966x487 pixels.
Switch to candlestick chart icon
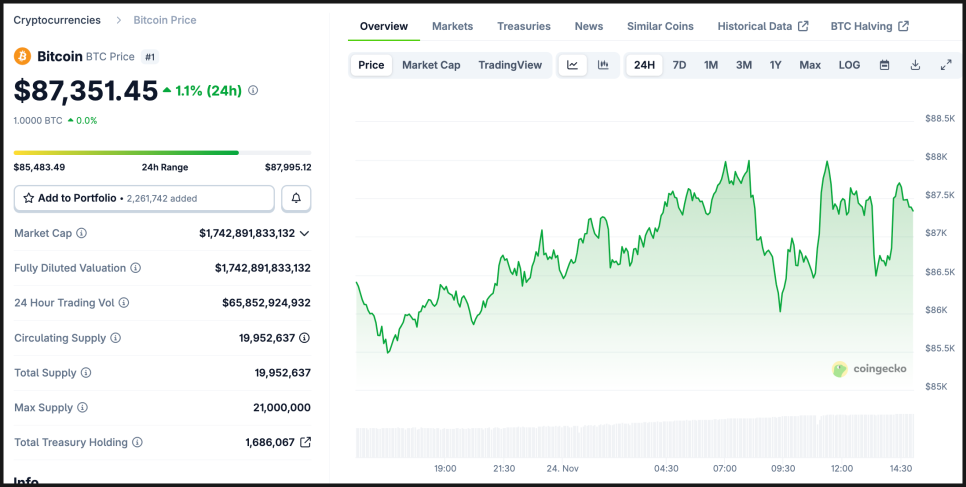tap(603, 65)
